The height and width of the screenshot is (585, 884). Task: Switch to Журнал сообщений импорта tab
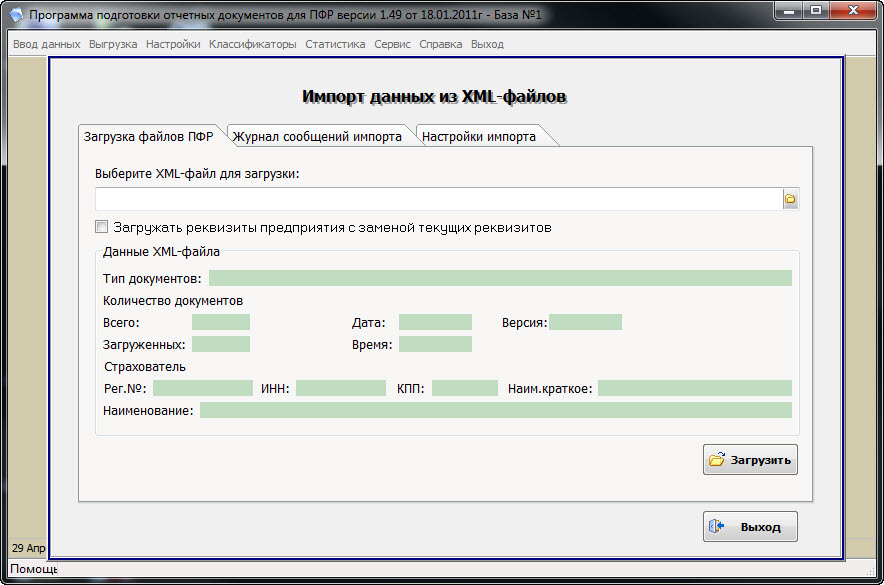point(317,137)
